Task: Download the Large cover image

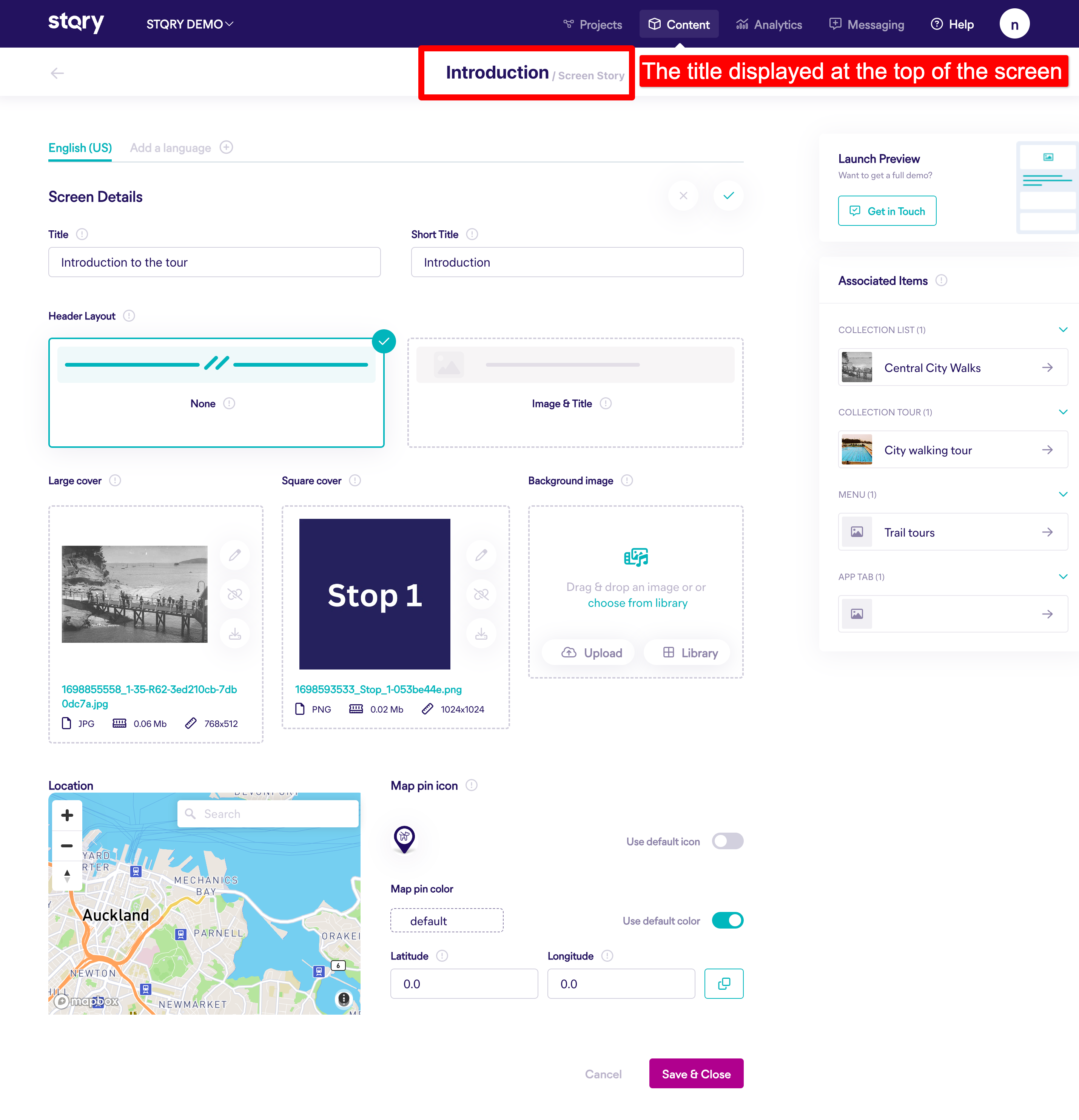Action: coord(235,634)
